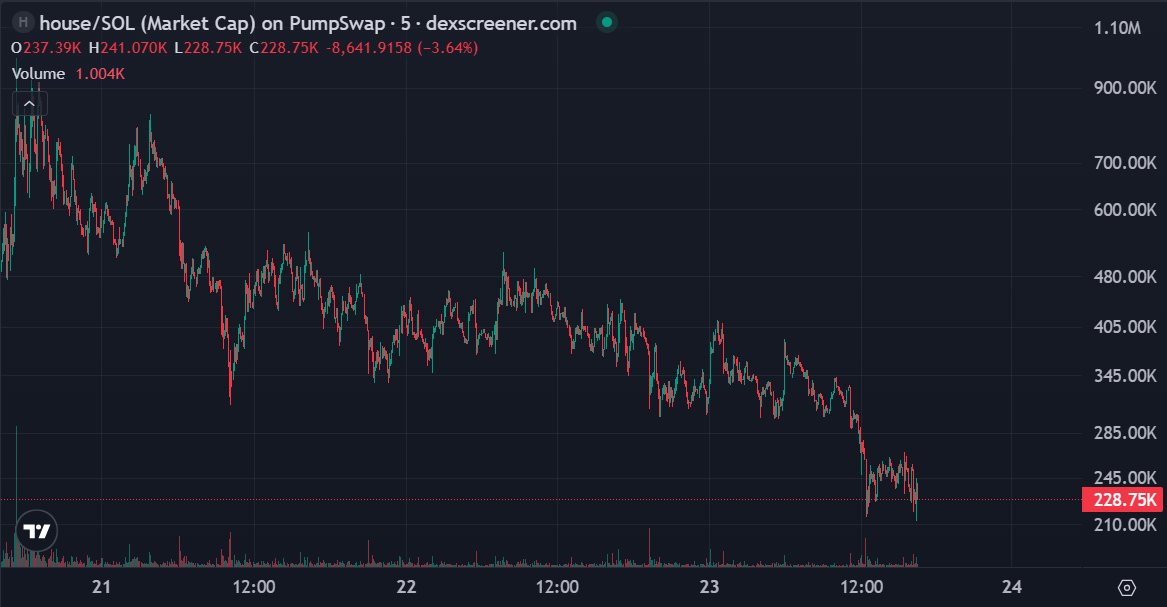Click the 1.10M price axis label
The width and height of the screenshot is (1167, 607).
(x=1117, y=28)
